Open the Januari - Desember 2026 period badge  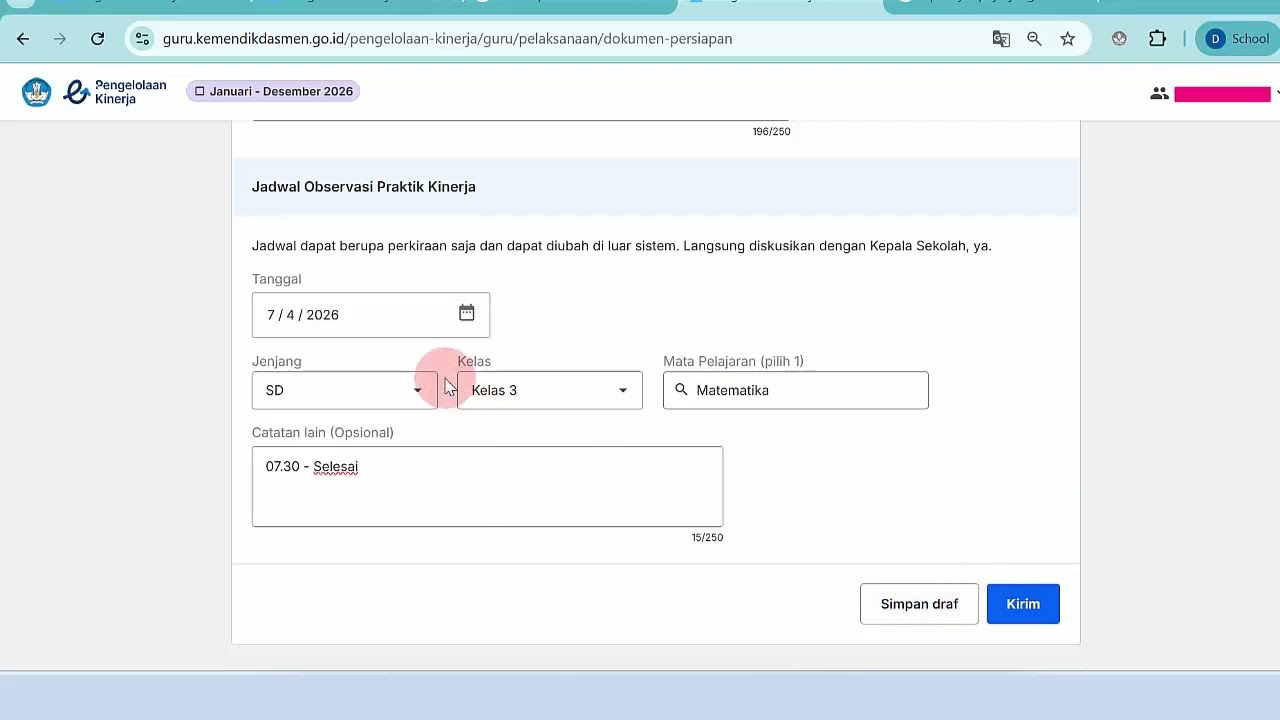coord(273,91)
